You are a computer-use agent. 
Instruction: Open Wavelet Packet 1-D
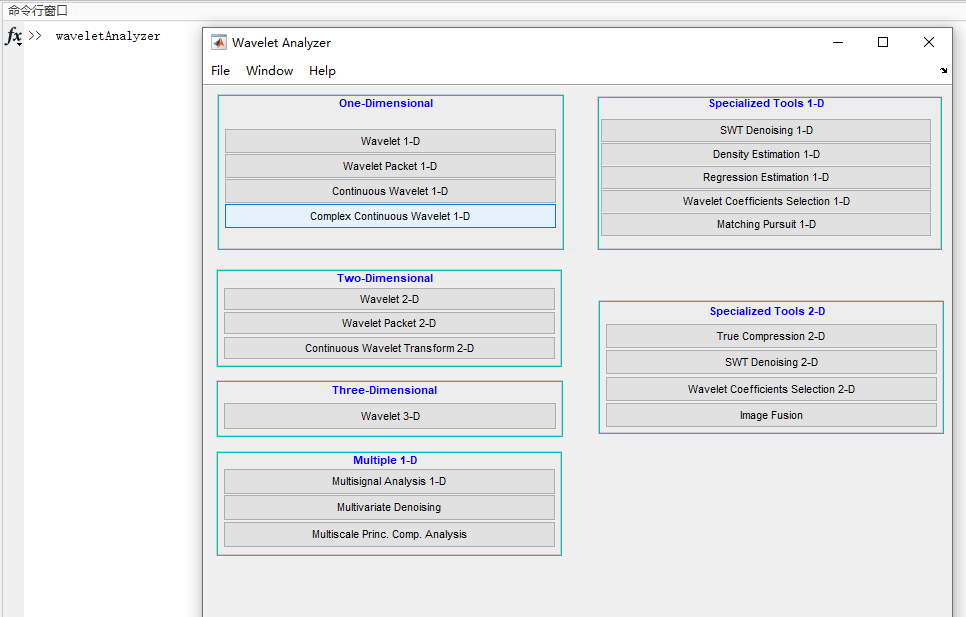point(390,166)
